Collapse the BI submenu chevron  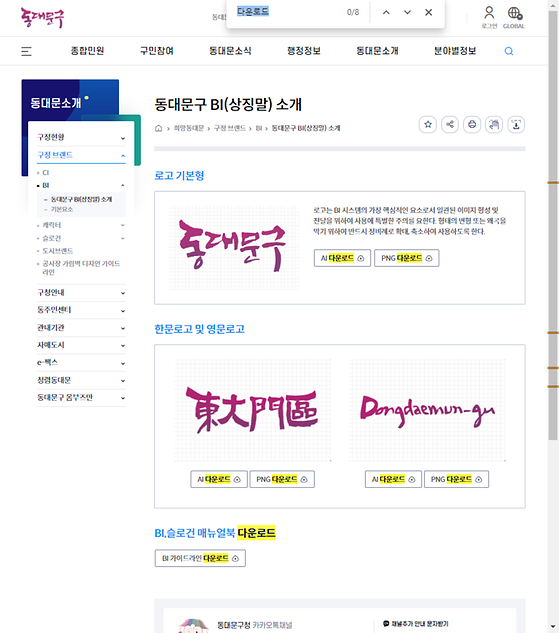pyautogui.click(x=123, y=185)
